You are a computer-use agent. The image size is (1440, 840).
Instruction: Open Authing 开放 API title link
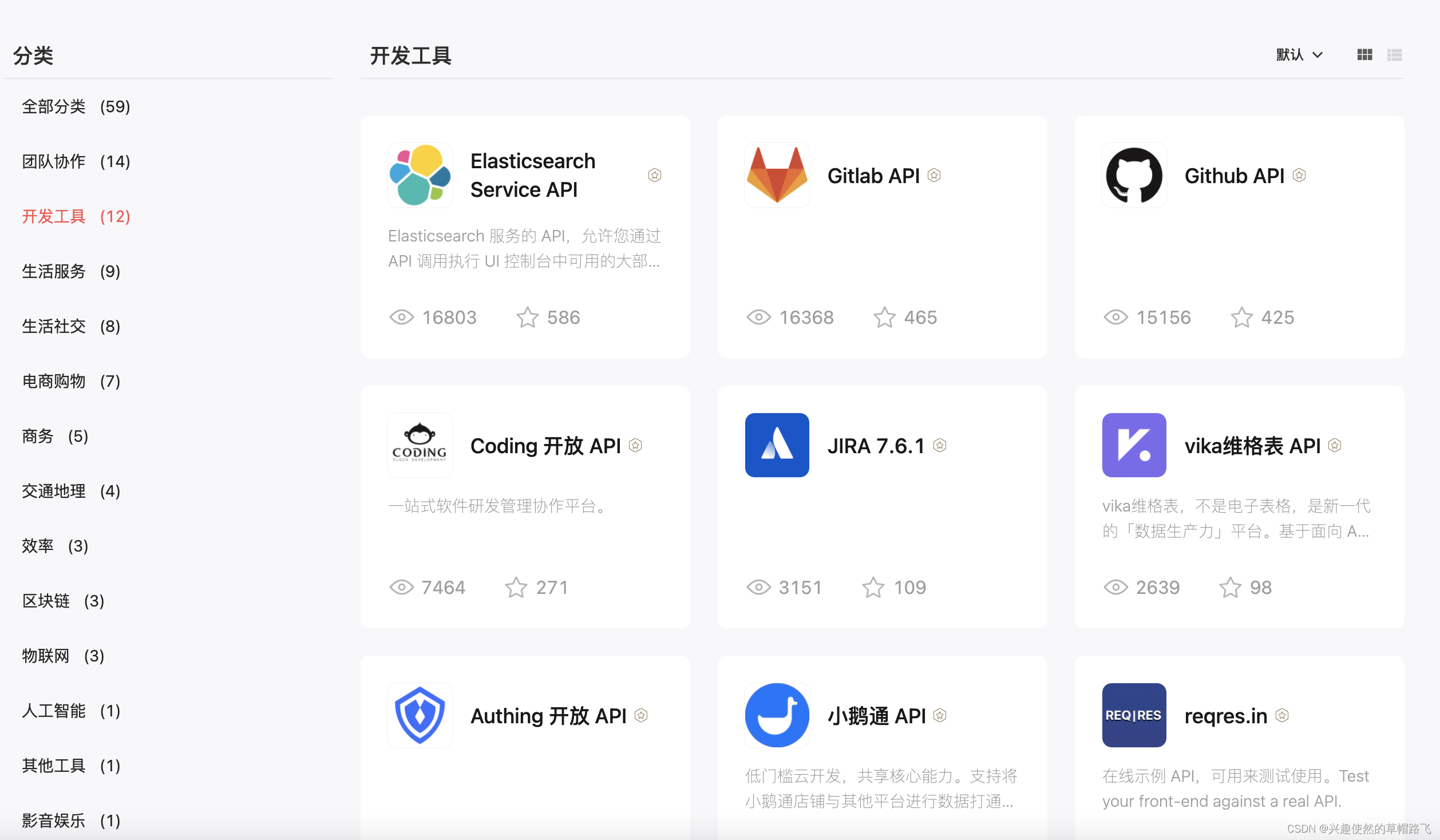[548, 716]
